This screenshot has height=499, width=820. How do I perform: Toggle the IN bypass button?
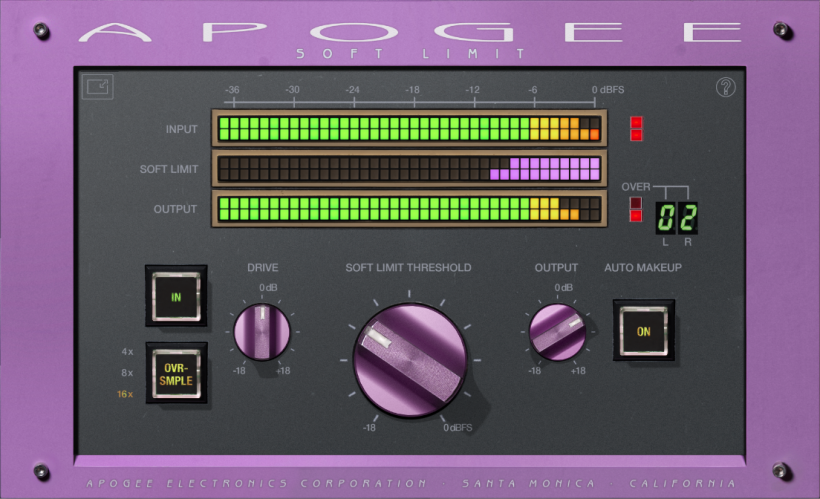click(176, 296)
